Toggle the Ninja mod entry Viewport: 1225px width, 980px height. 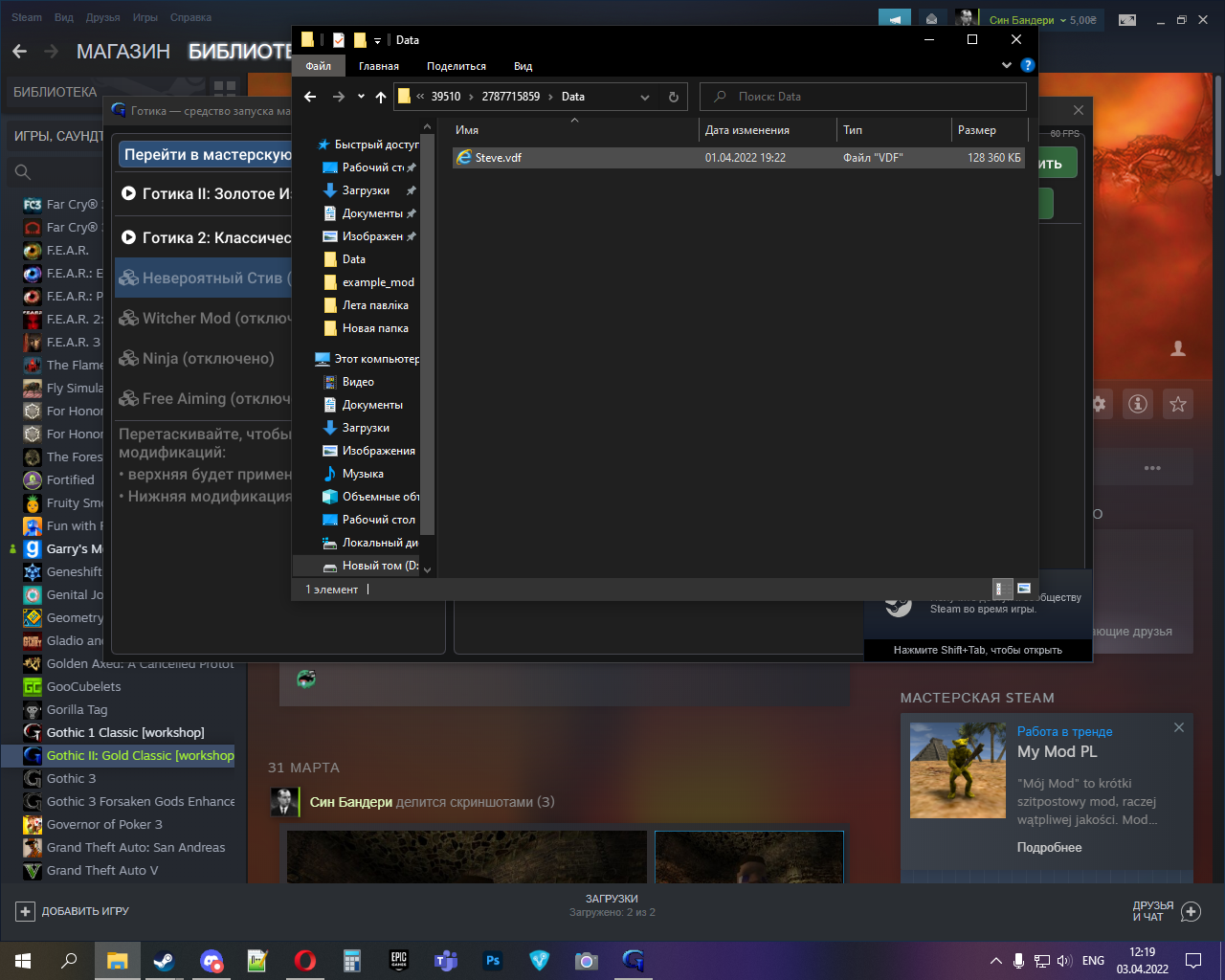pyautogui.click(x=203, y=359)
